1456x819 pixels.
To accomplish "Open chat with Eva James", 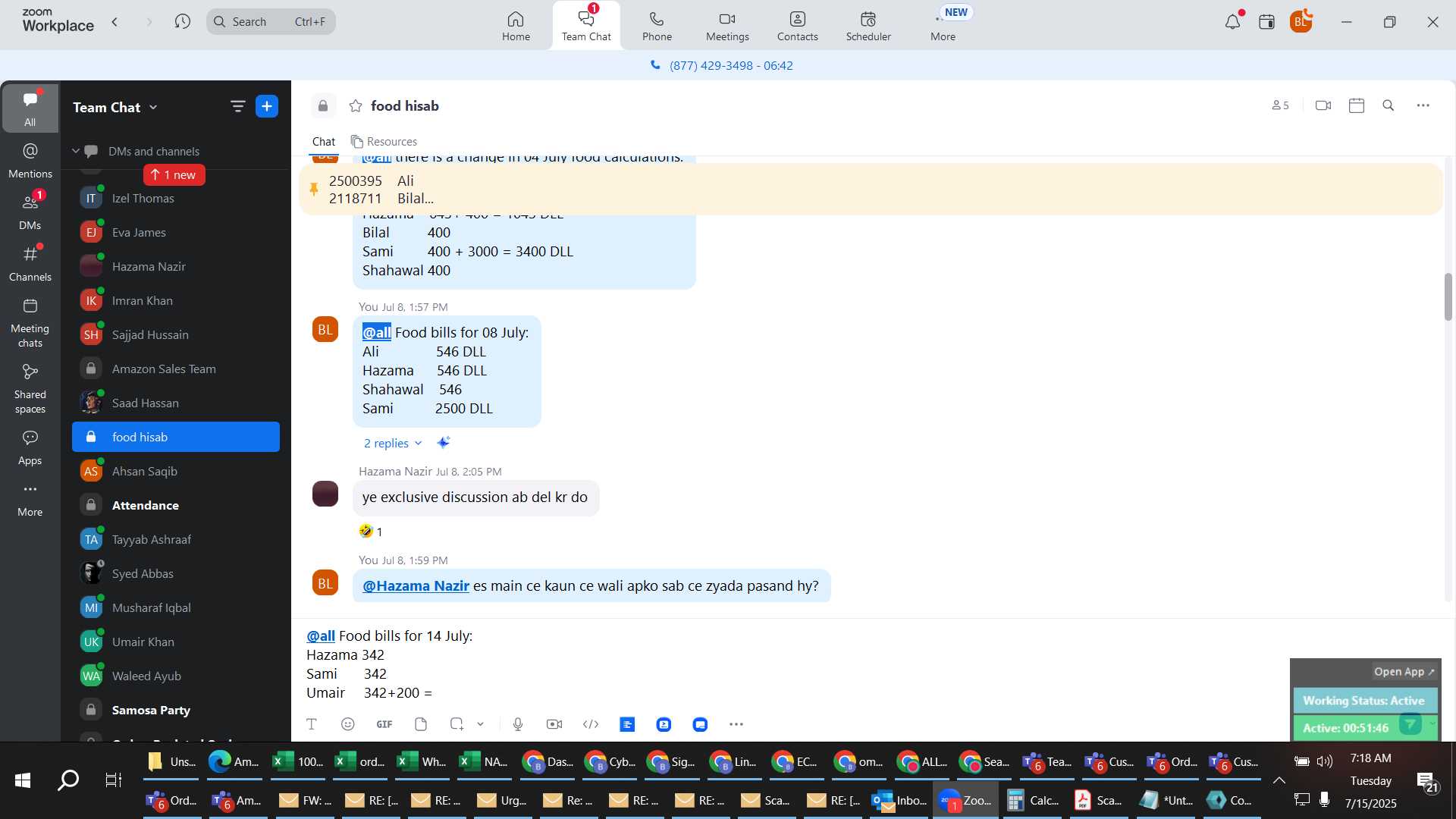I will click(175, 232).
